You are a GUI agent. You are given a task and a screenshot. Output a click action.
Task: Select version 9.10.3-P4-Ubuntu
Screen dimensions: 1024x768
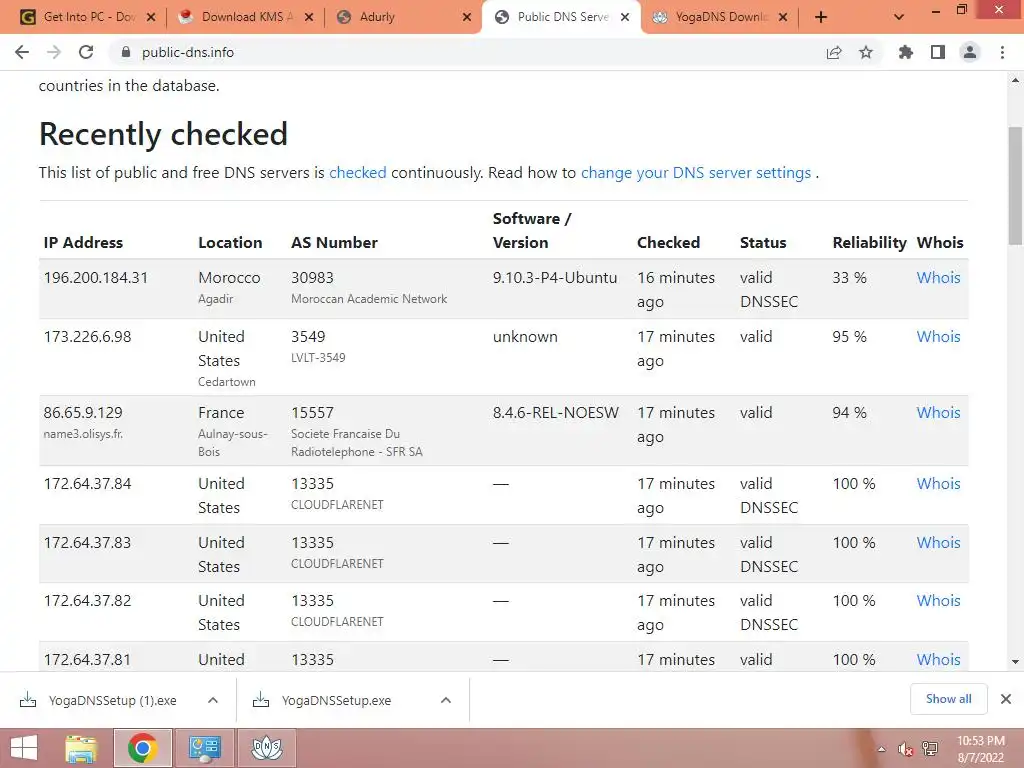pyautogui.click(x=554, y=278)
